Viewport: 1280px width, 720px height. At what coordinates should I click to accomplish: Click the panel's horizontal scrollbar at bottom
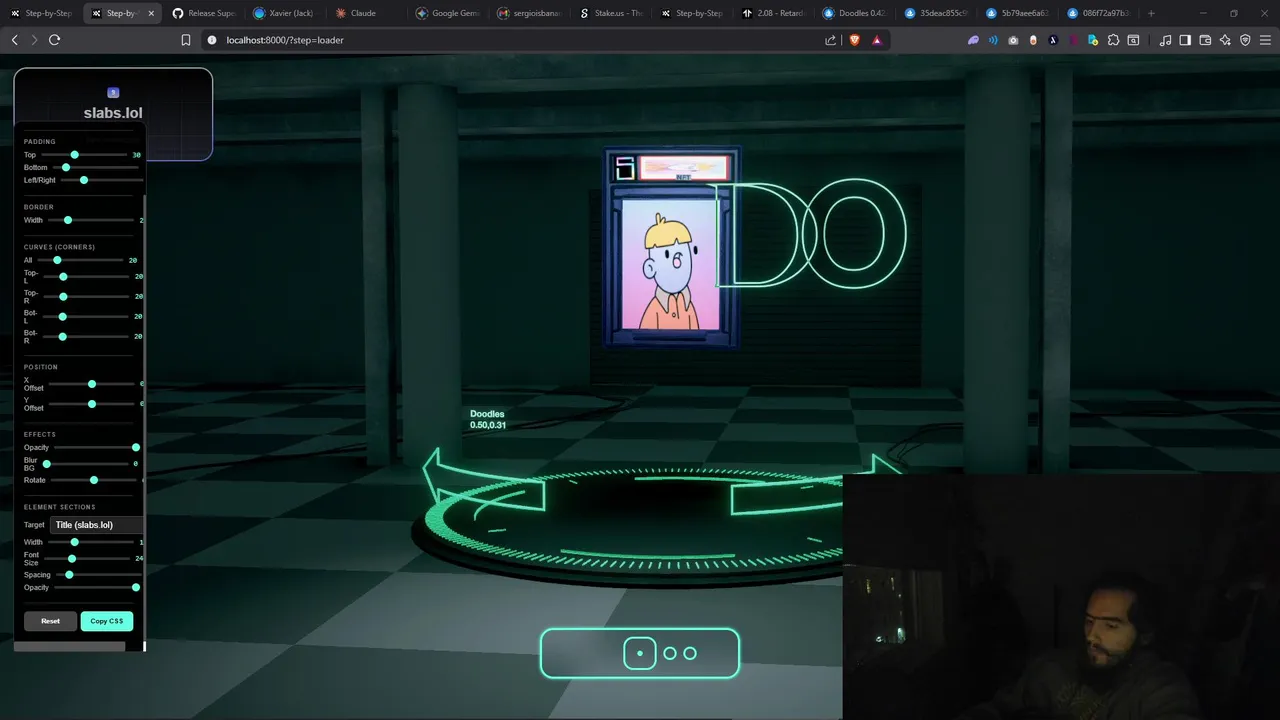point(69,646)
